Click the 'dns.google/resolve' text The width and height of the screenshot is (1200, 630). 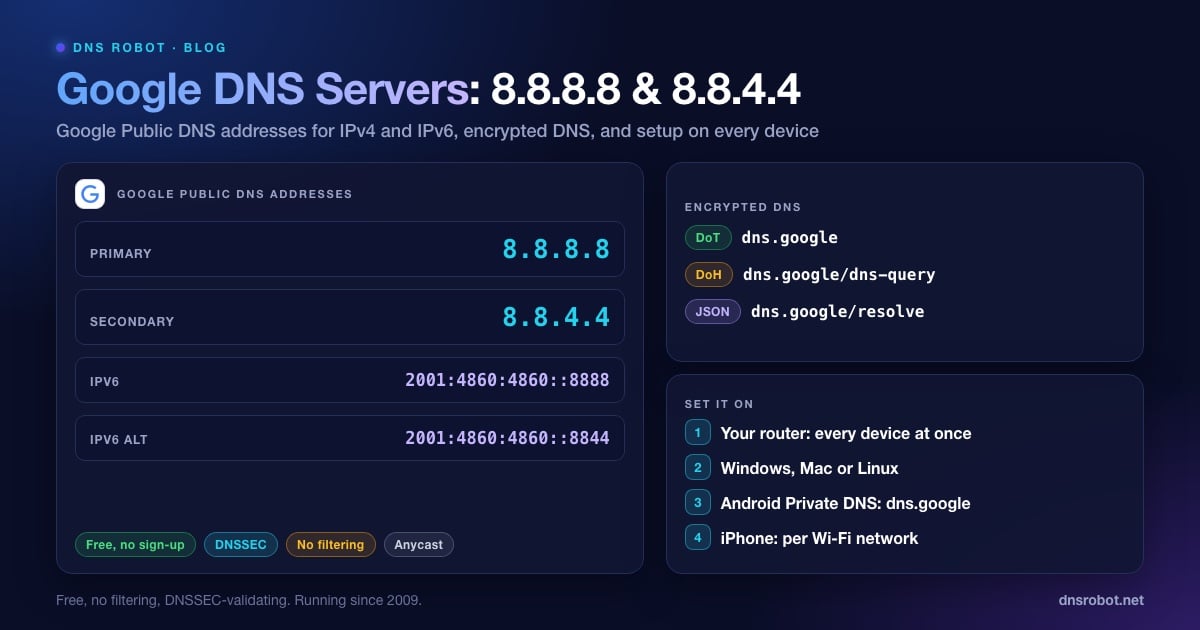[838, 311]
